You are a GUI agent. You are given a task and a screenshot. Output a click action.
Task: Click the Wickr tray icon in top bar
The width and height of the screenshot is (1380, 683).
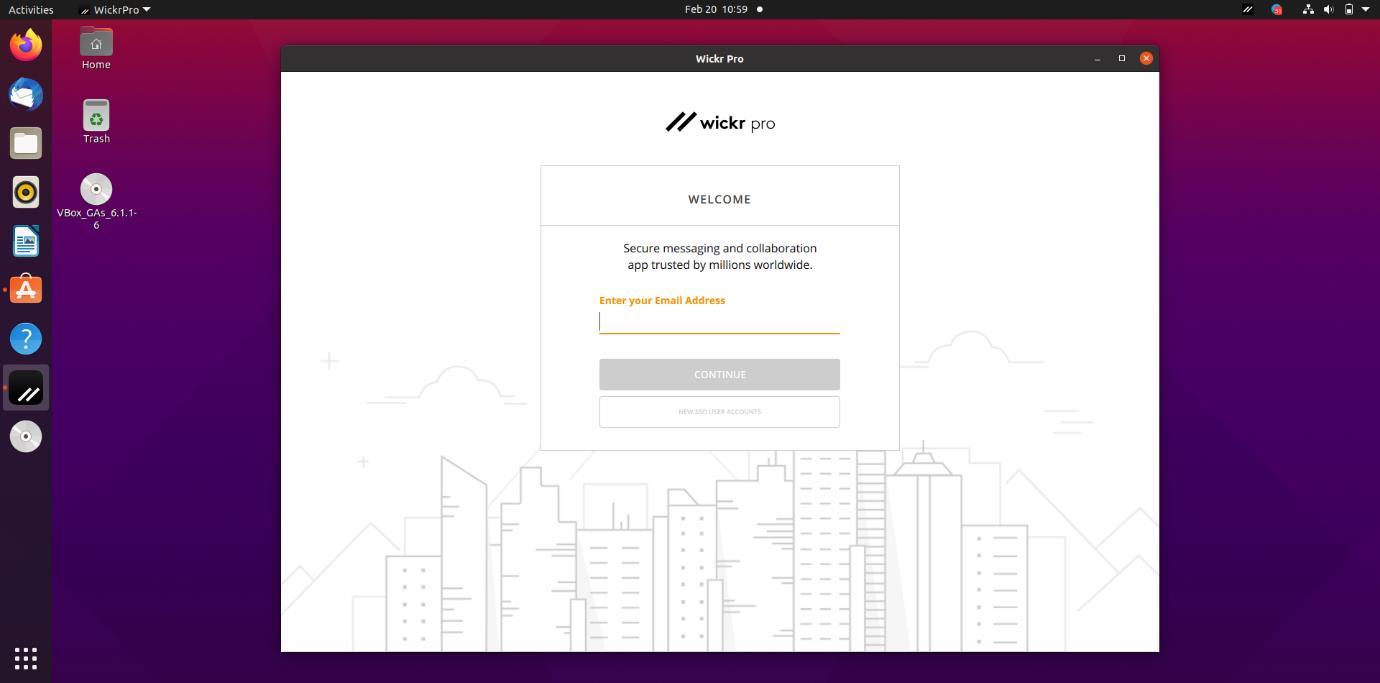[1248, 9]
